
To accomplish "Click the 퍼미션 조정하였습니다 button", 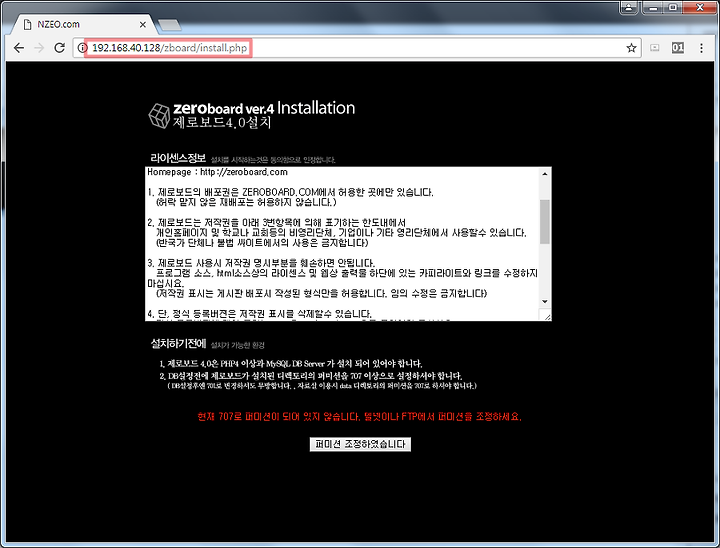I will (x=360, y=444).
